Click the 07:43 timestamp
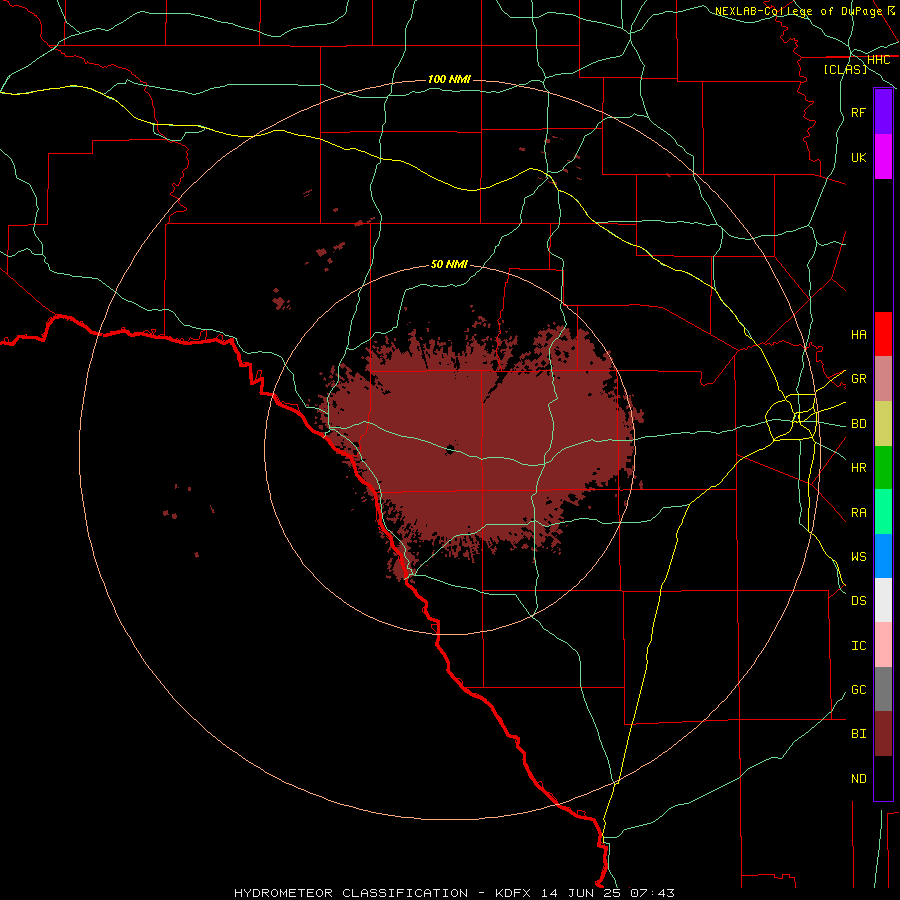Screen dimensions: 900x900 652,893
